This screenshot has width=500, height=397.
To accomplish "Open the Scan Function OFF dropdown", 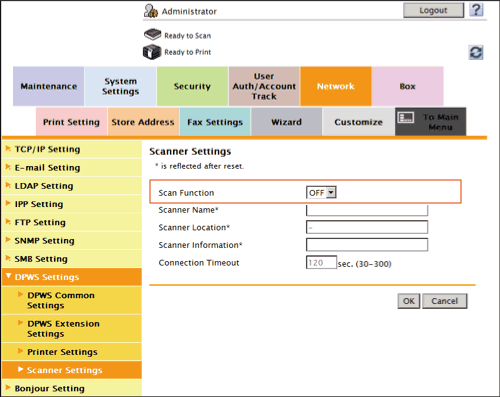I will [321, 193].
